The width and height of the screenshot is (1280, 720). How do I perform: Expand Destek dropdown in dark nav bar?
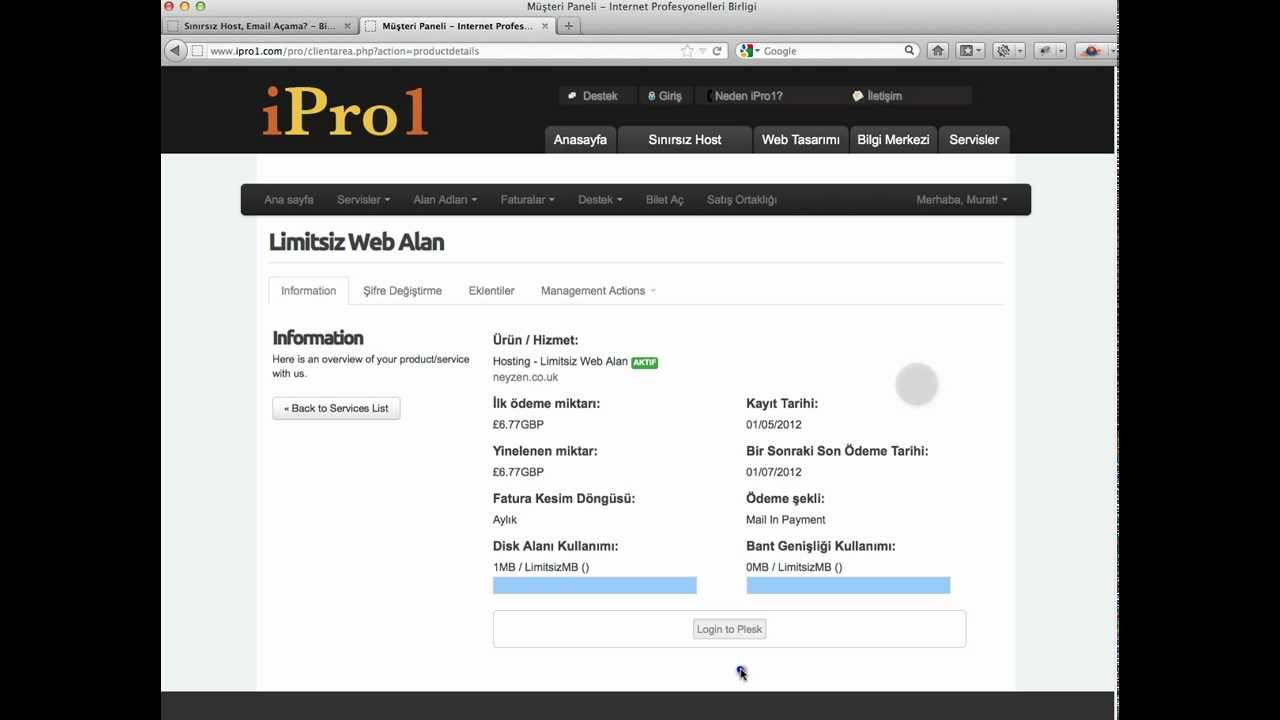[600, 200]
